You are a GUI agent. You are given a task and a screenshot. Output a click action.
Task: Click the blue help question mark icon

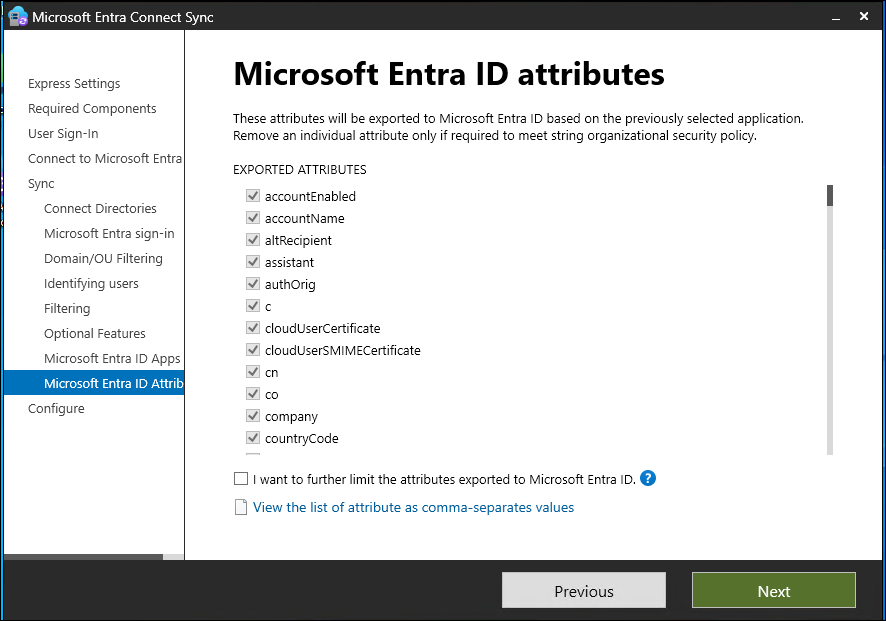[x=648, y=478]
